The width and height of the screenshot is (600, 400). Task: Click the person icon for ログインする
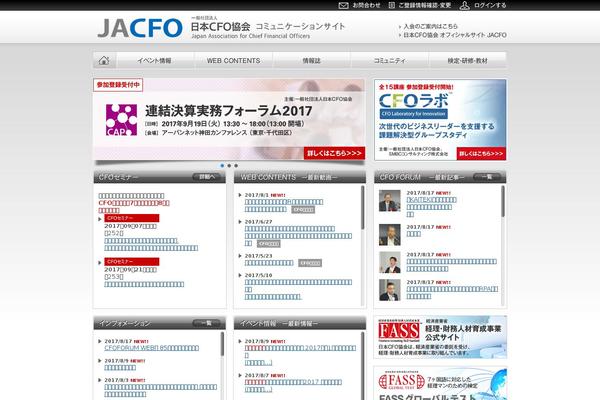465,5
